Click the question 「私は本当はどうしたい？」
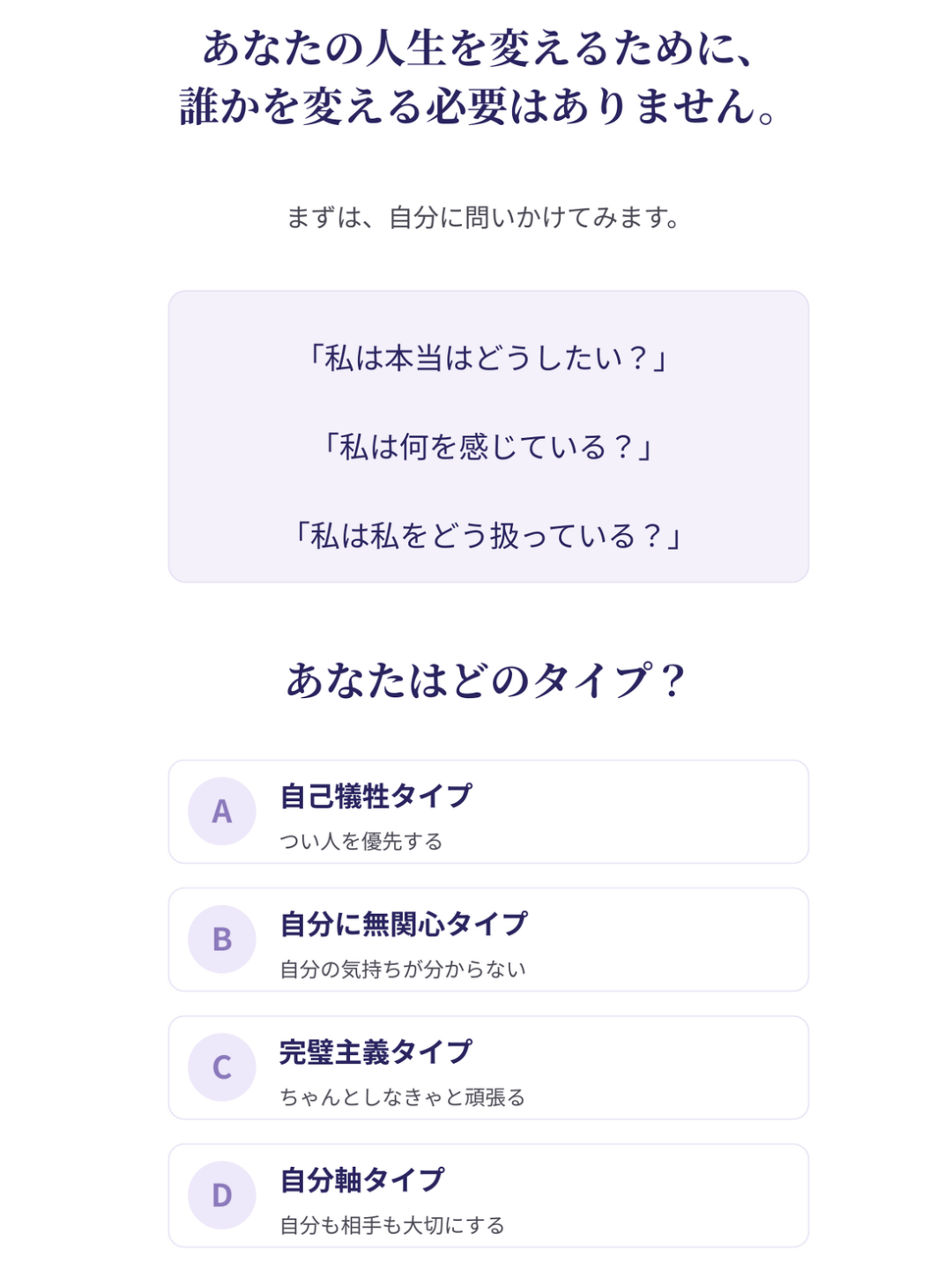 pyautogui.click(x=488, y=358)
